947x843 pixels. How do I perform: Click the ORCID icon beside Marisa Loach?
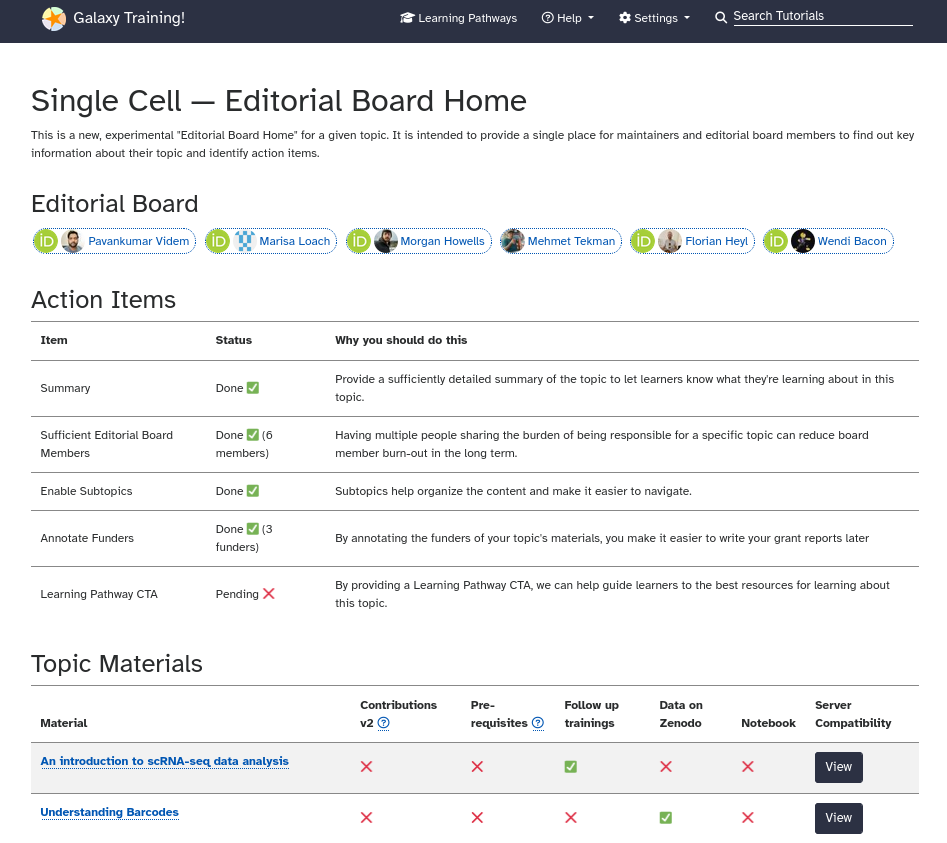coord(218,242)
